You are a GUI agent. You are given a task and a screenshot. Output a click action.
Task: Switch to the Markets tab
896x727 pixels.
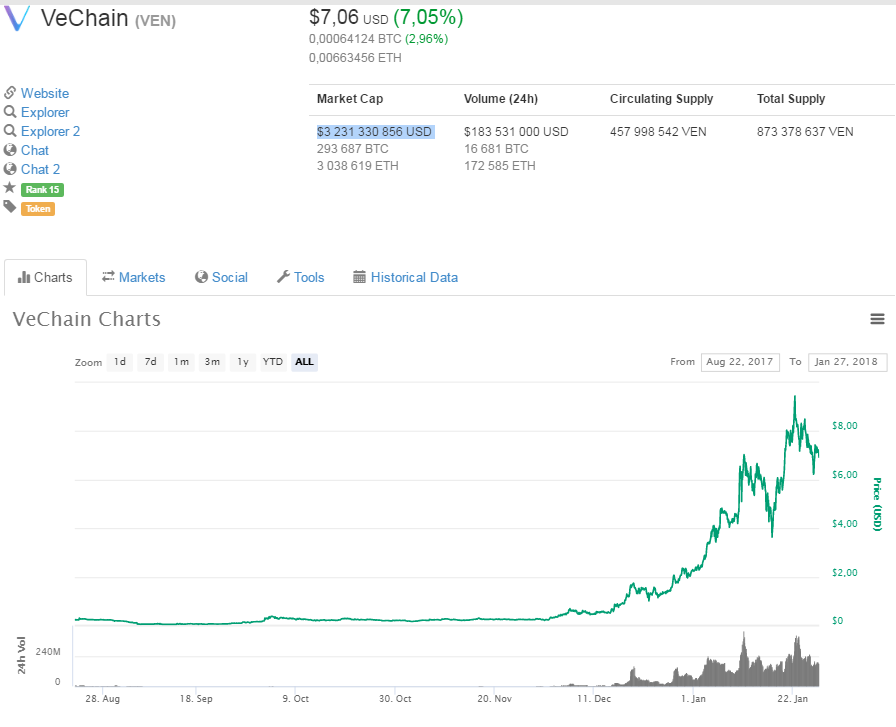(x=133, y=277)
